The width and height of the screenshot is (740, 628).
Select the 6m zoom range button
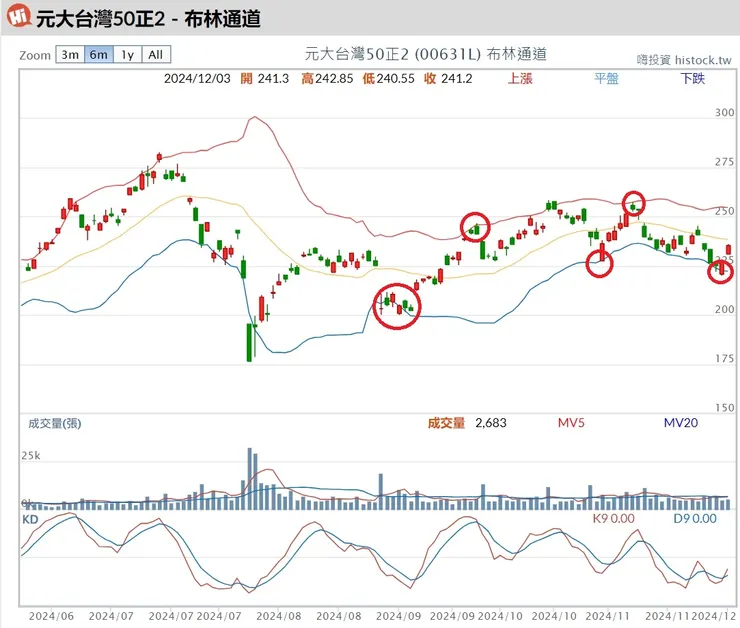[x=99, y=55]
